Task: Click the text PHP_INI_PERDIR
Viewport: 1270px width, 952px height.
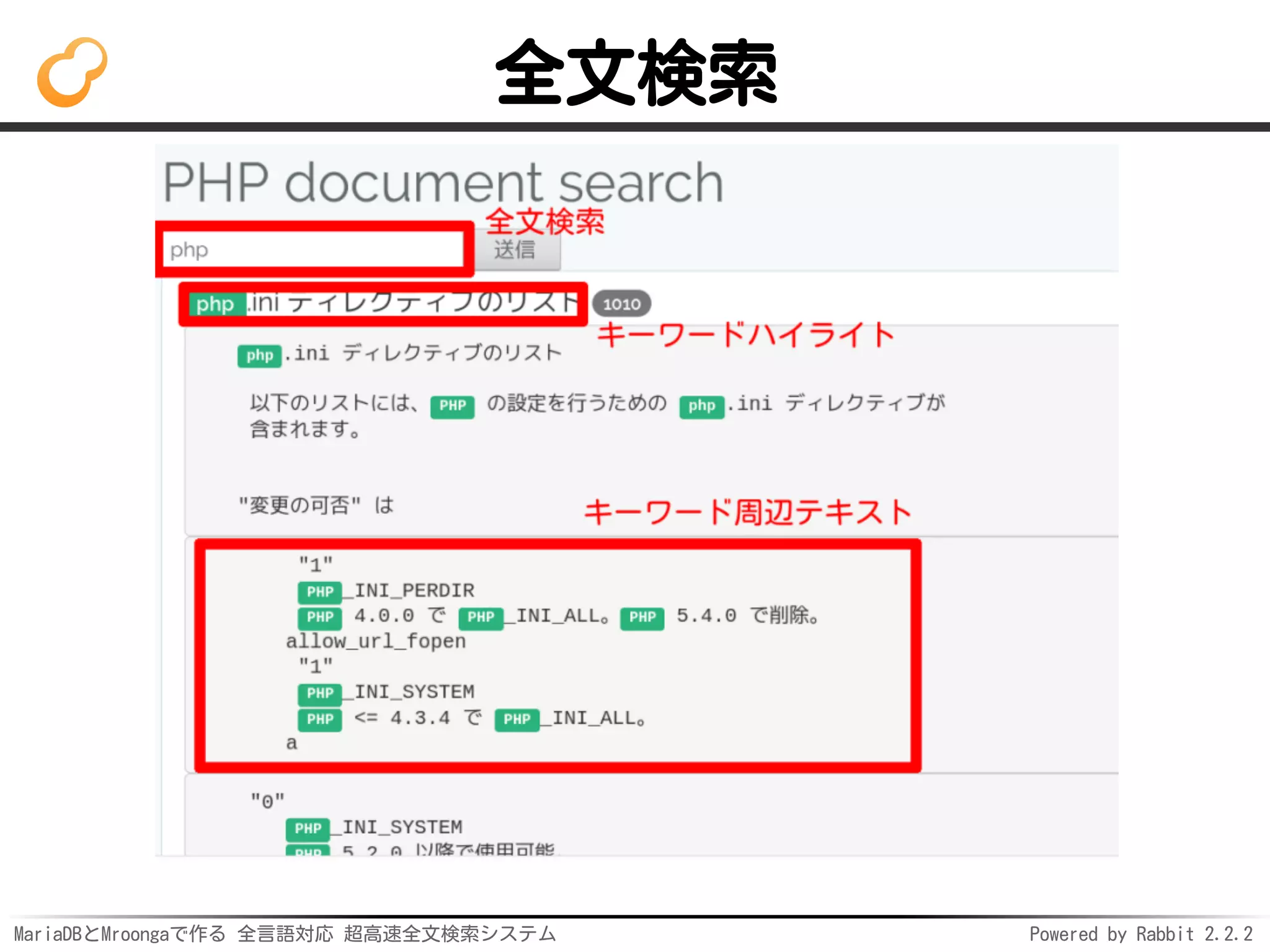Action: (x=386, y=591)
